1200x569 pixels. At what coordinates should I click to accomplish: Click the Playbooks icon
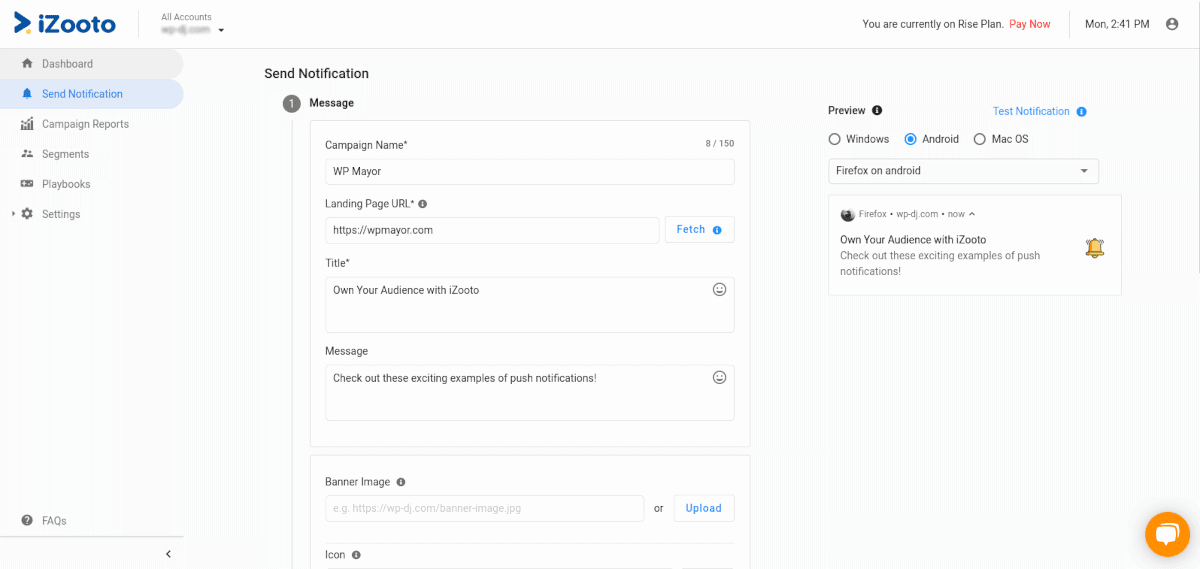(x=27, y=184)
